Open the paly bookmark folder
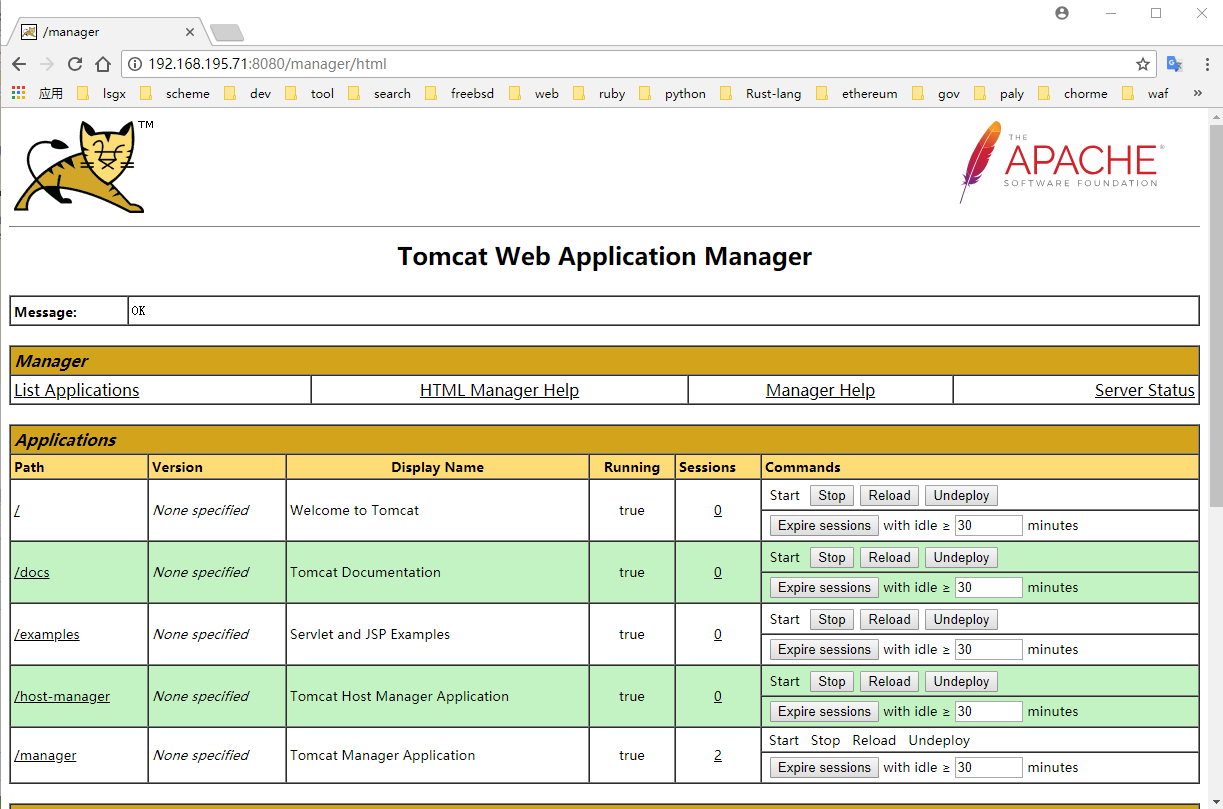1223x809 pixels. pyautogui.click(x=1000, y=93)
